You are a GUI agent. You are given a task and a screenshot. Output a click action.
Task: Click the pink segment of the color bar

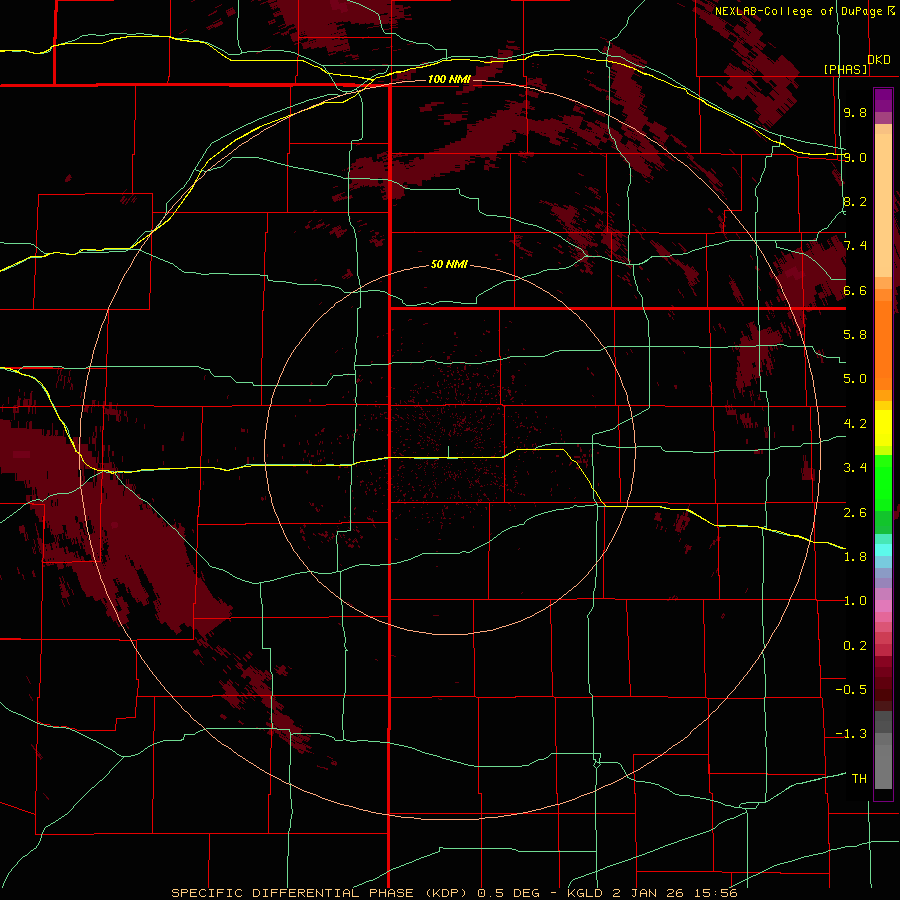[883, 606]
